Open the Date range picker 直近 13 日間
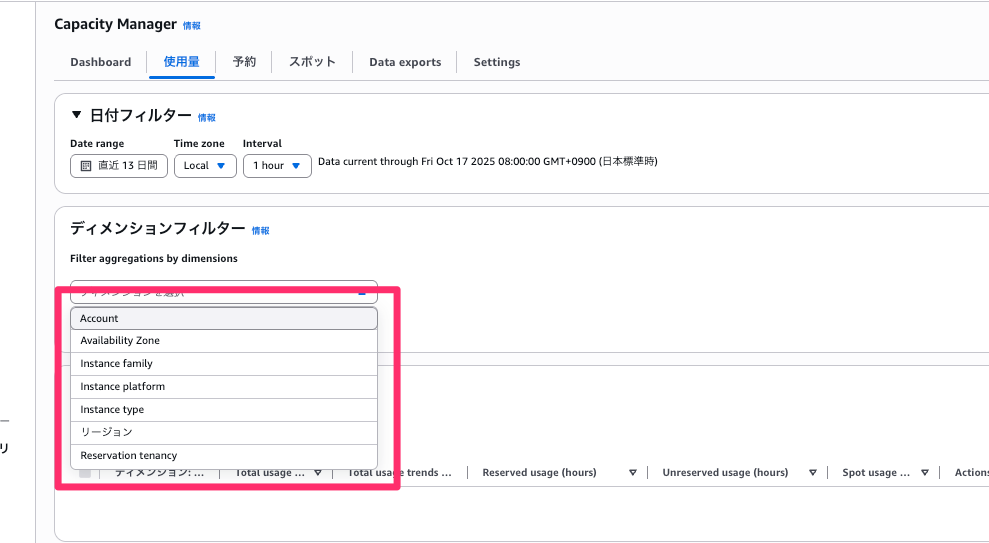This screenshot has height=543, width=989. point(119,166)
